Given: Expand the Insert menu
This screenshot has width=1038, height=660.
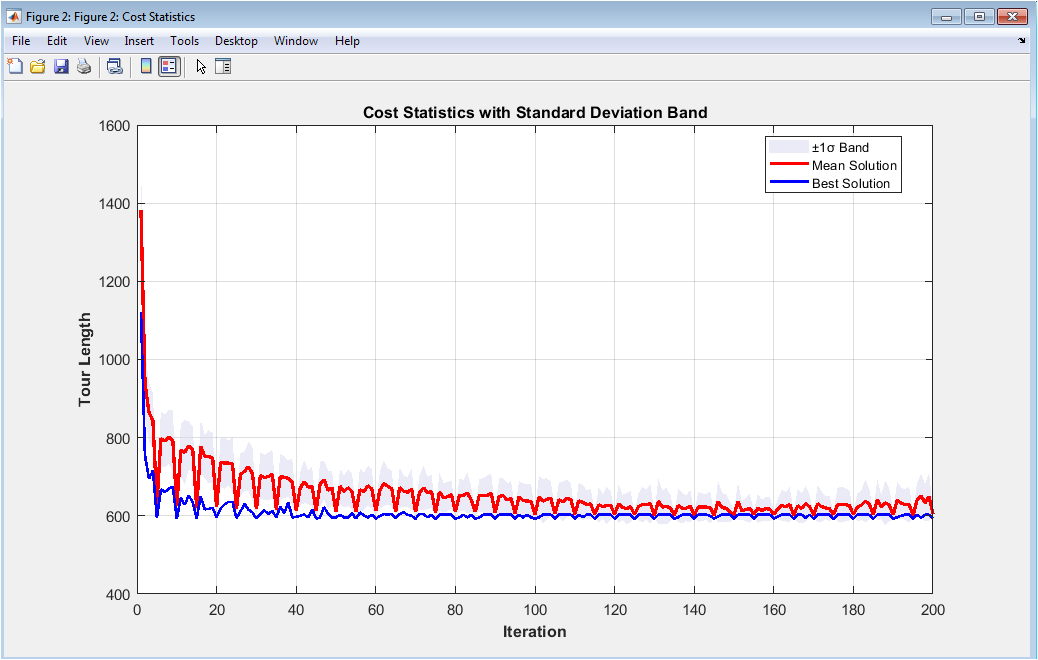Looking at the screenshot, I should [x=139, y=41].
